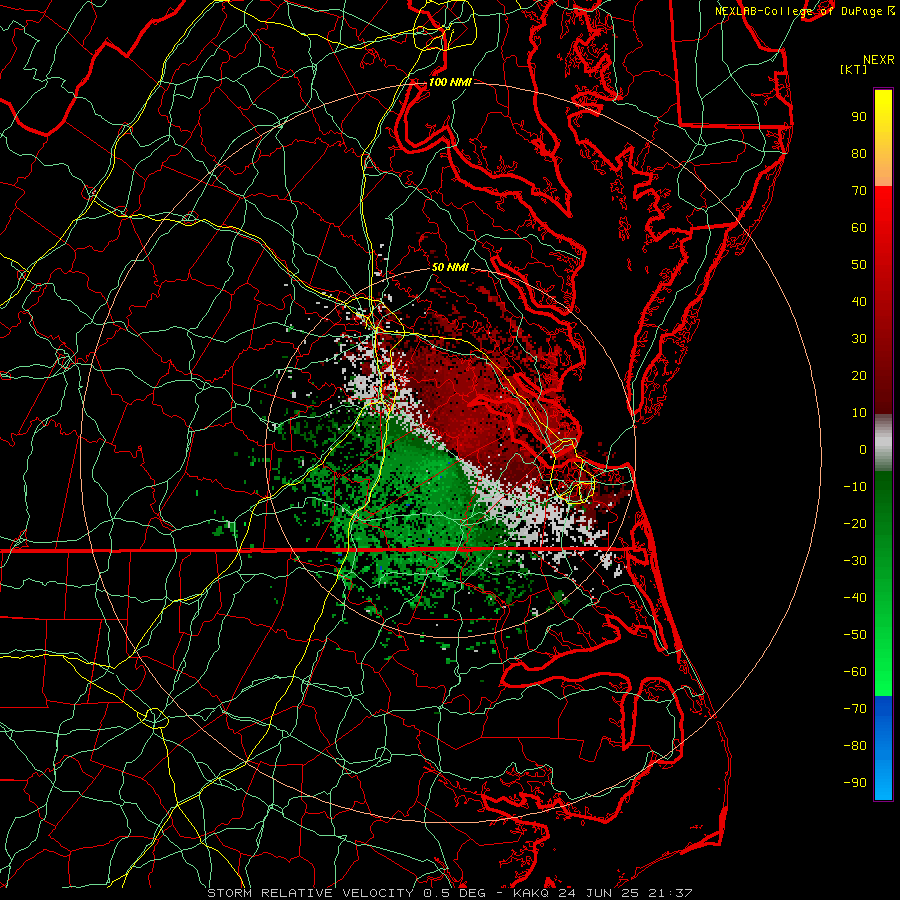Image resolution: width=900 pixels, height=900 pixels.
Task: Click the 70 value on the velocity scale
Action: 859,191
